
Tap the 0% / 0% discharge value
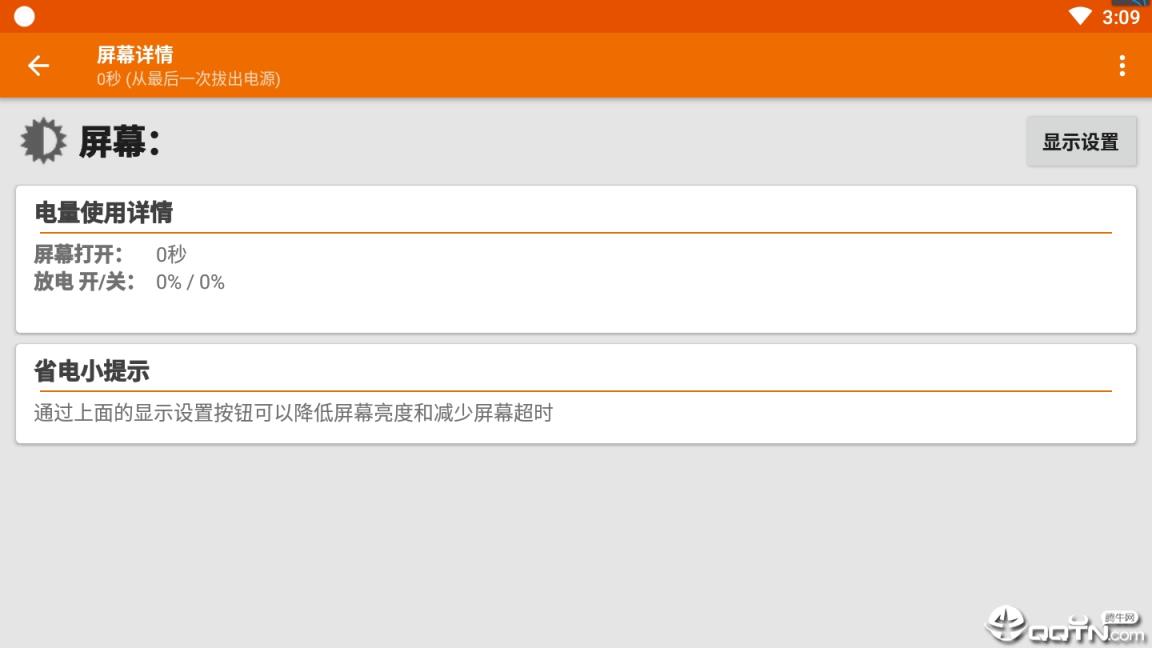click(190, 282)
